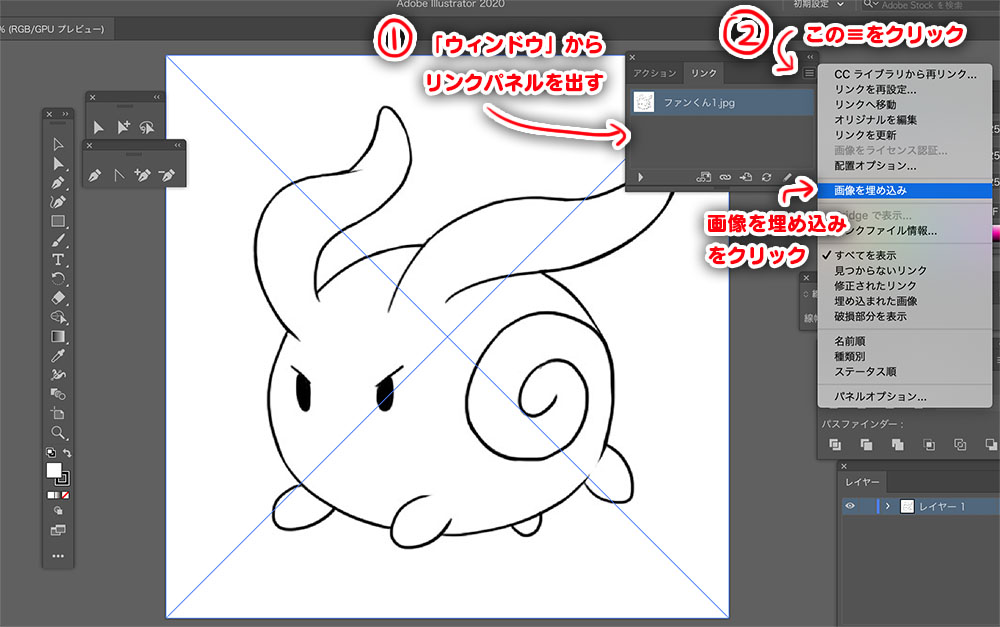
Task: Choose リンクを更新 from the menu
Action: [x=865, y=135]
